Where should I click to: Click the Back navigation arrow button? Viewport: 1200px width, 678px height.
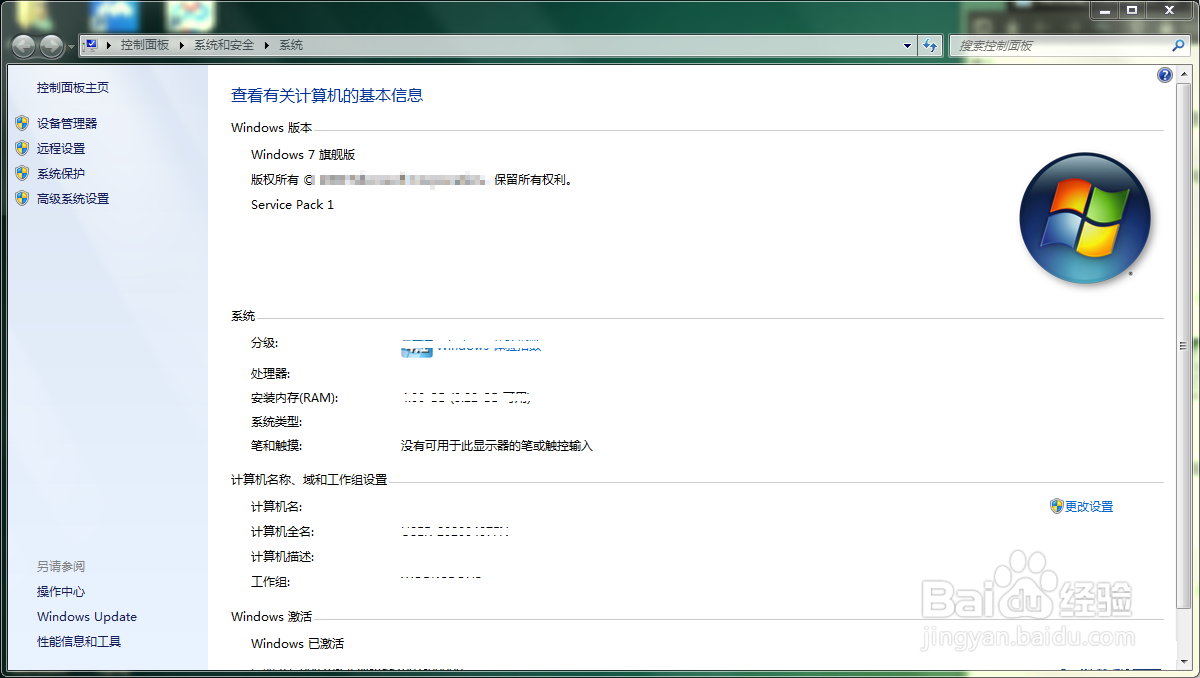point(24,45)
